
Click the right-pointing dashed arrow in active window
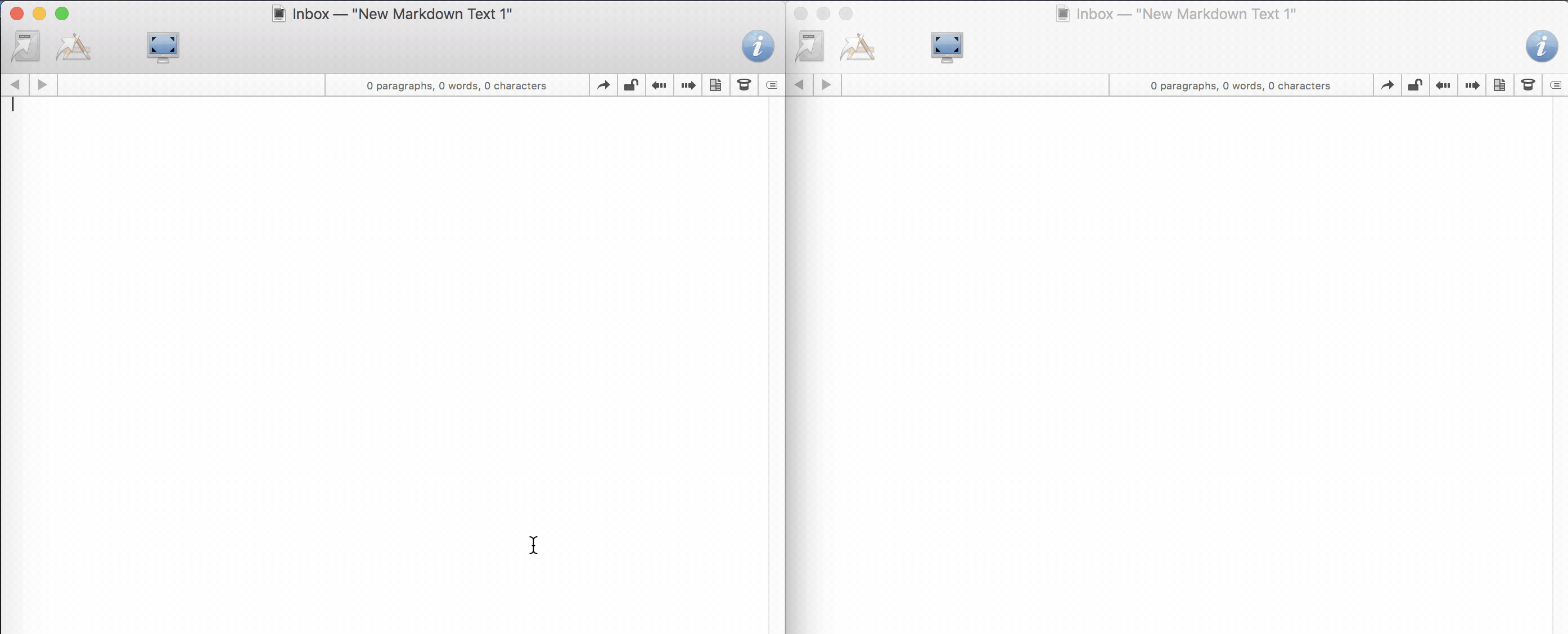click(x=688, y=85)
